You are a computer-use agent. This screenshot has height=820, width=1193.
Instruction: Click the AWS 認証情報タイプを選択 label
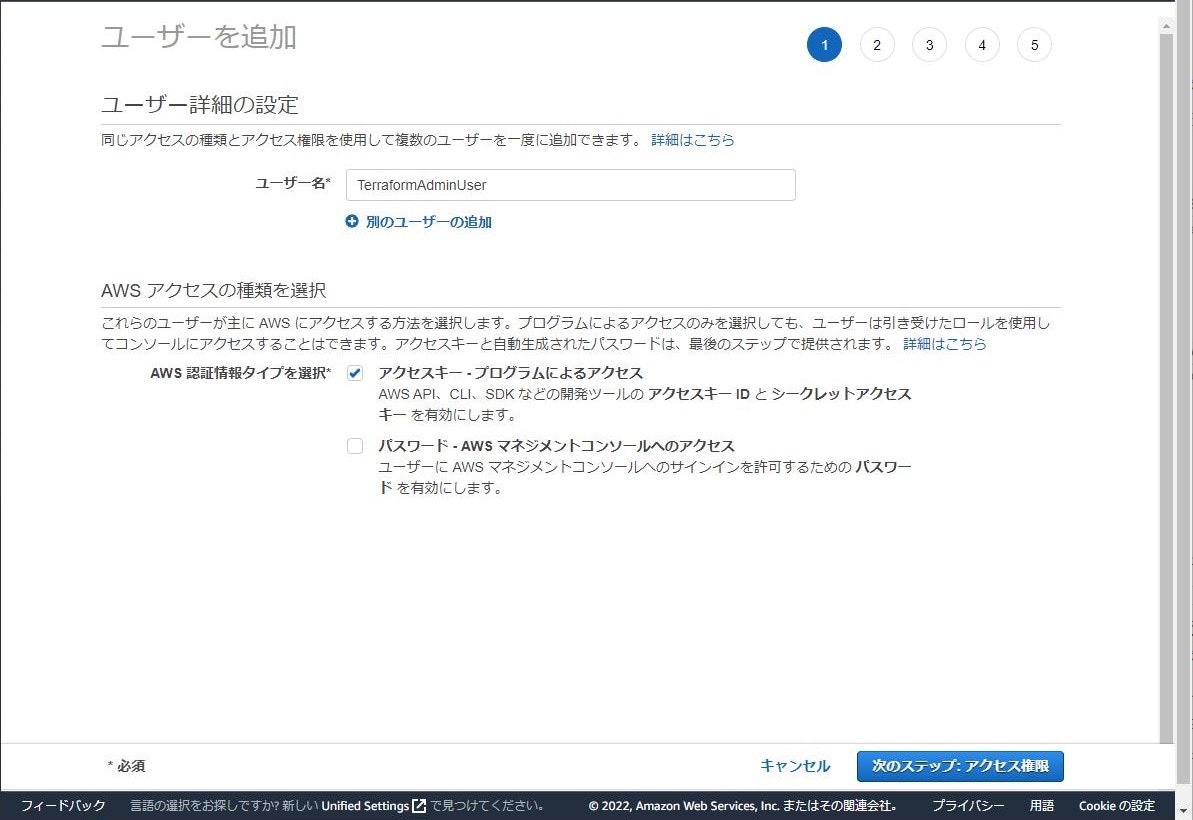tap(240, 373)
